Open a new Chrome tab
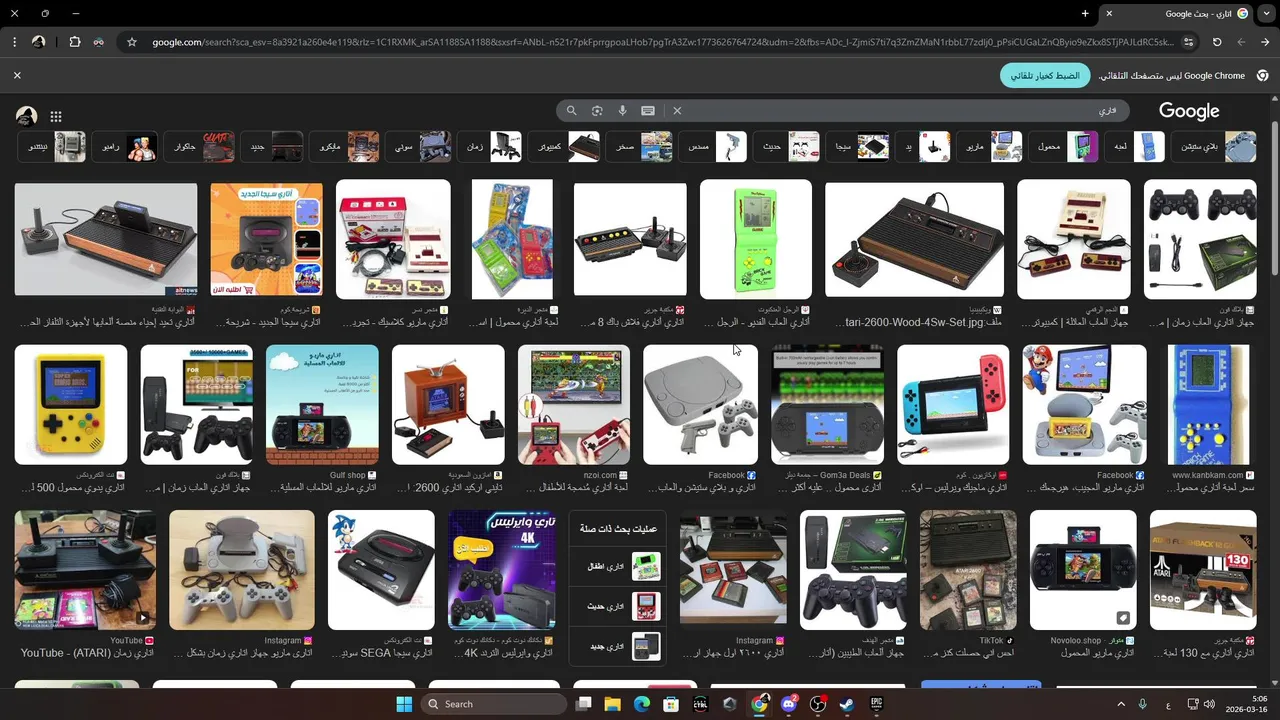Viewport: 1280px width, 720px height. 1085,13
